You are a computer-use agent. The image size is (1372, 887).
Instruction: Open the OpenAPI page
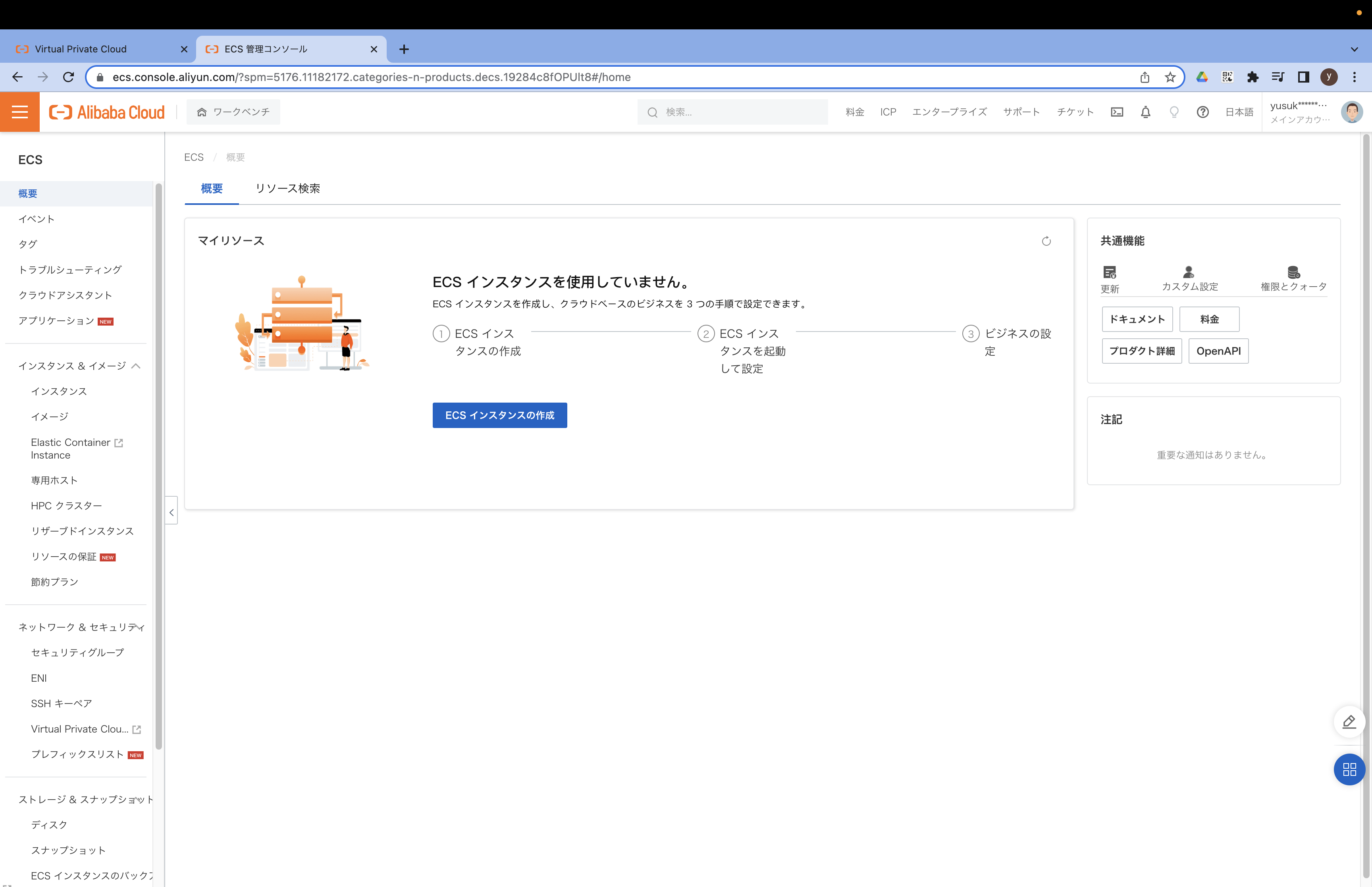point(1218,351)
